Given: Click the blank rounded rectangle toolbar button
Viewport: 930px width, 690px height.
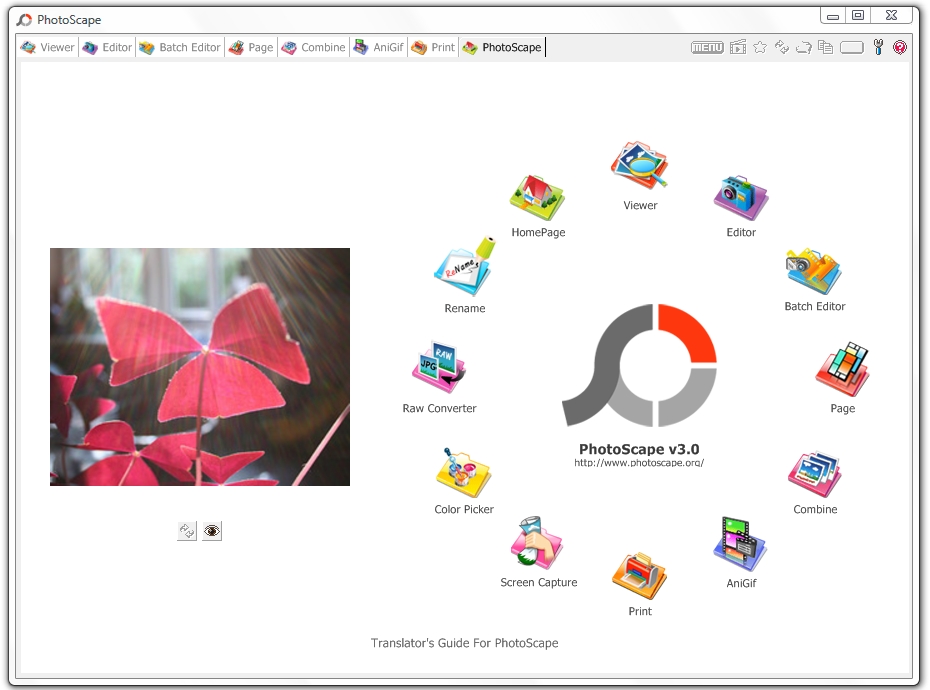Looking at the screenshot, I should point(852,47).
